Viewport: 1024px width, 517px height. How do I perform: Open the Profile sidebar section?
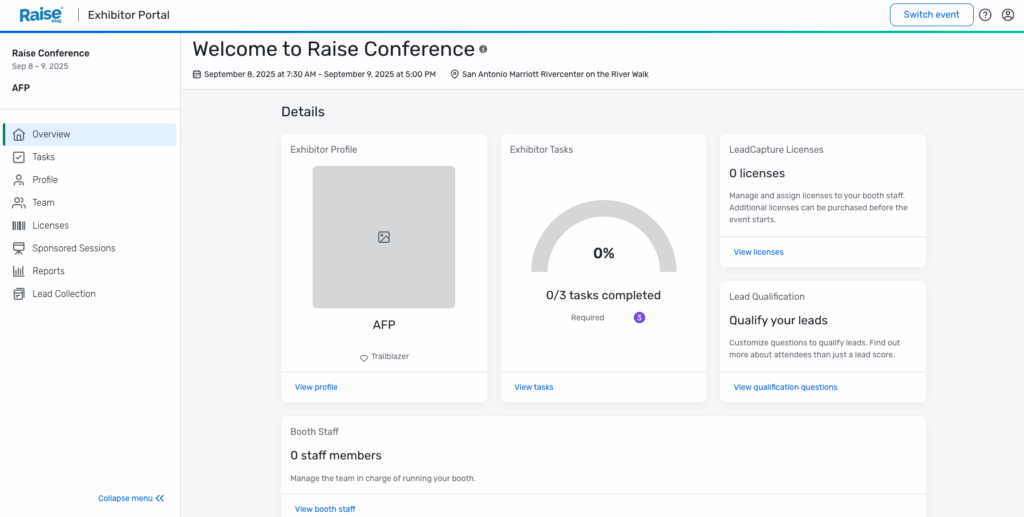click(x=89, y=180)
